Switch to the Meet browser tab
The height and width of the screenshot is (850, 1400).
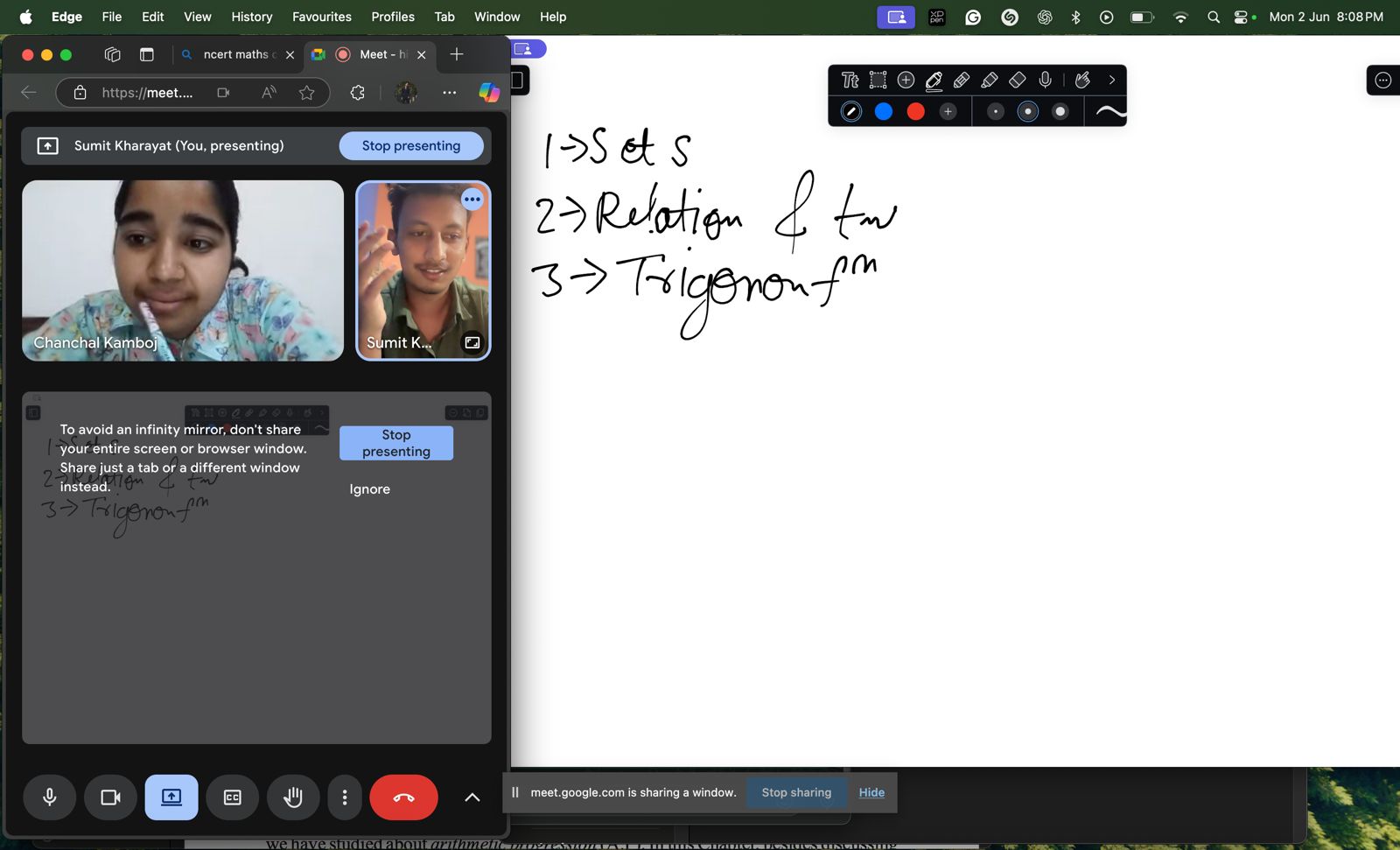372,54
